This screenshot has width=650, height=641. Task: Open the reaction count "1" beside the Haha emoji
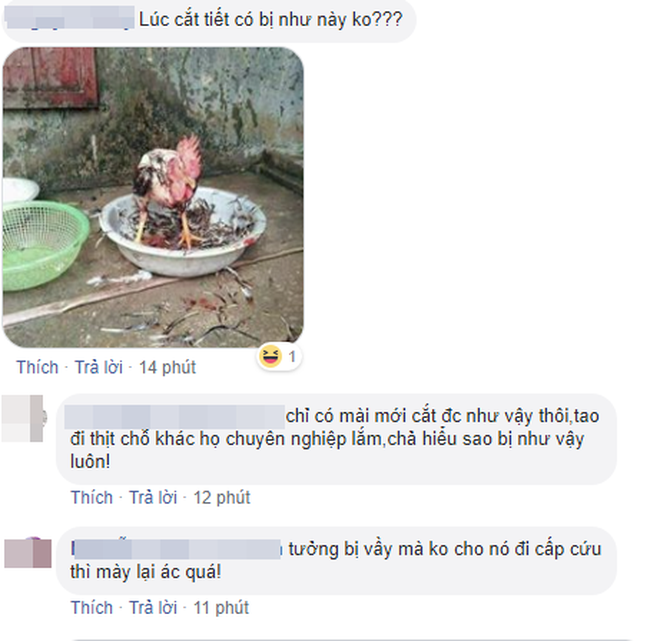pos(292,357)
